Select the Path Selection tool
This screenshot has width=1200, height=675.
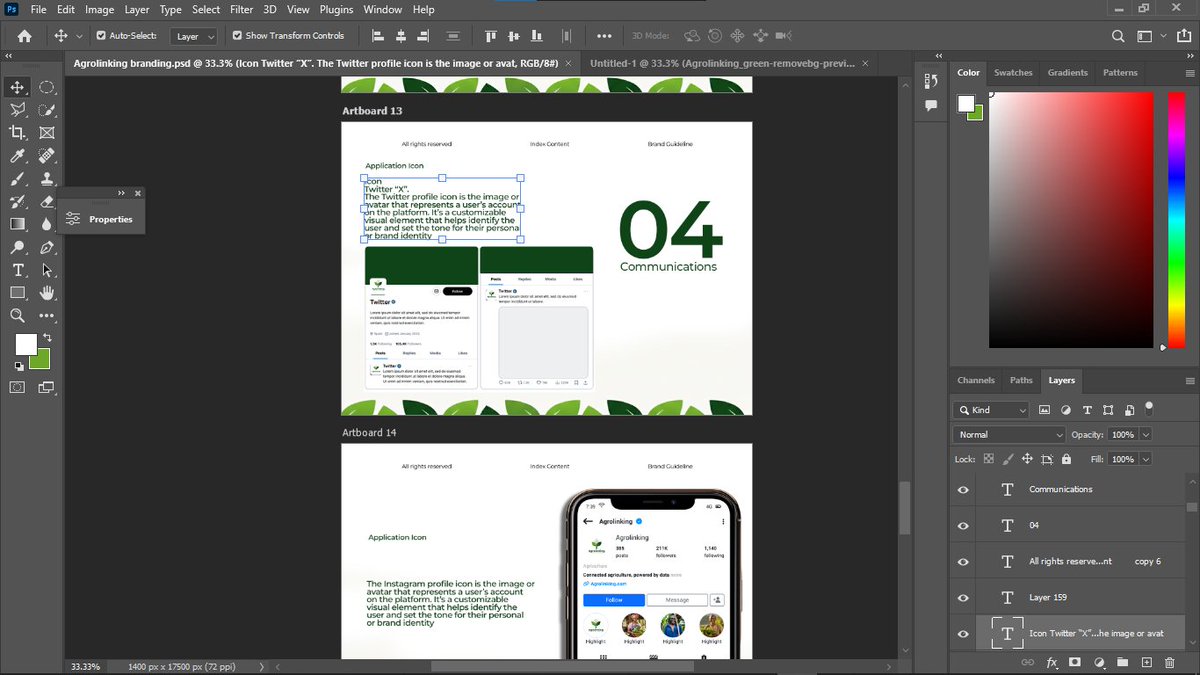[46, 270]
